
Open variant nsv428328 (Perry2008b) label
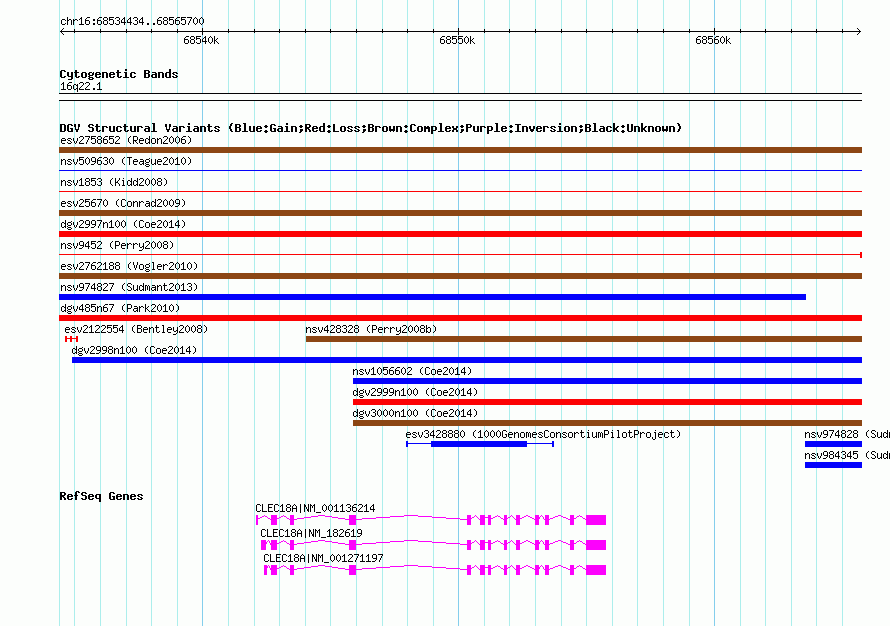click(x=371, y=329)
